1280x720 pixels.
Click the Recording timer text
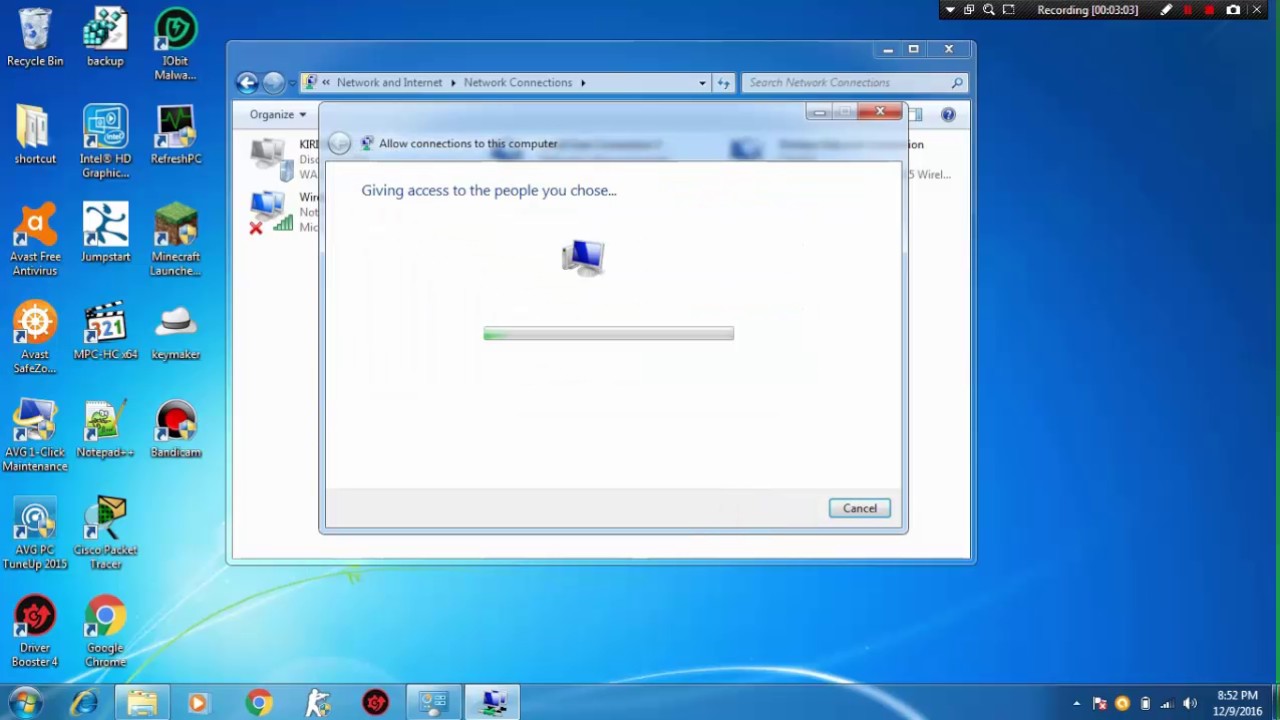1087,10
